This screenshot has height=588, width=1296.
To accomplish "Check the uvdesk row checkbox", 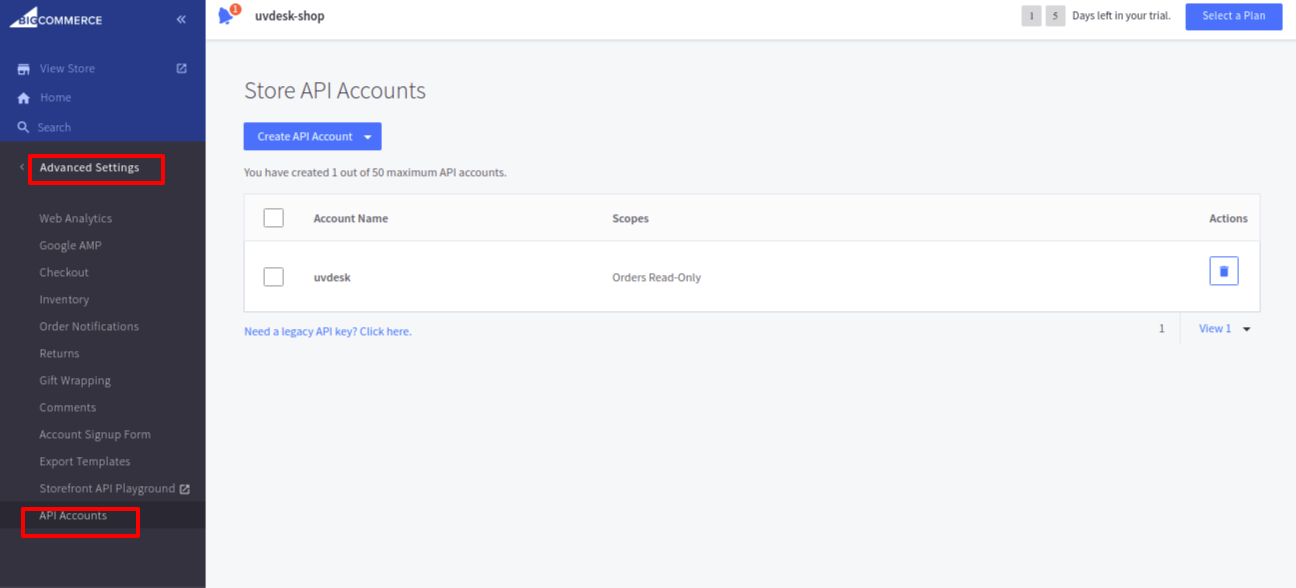I will (x=273, y=277).
